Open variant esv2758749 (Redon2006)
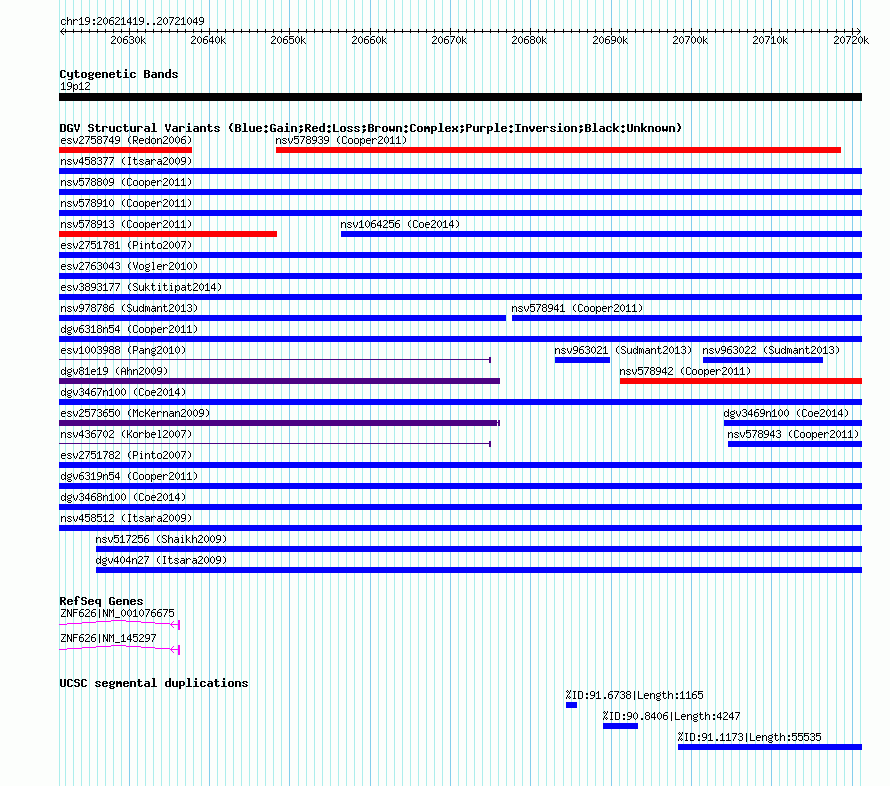This screenshot has height=786, width=890. [126, 140]
